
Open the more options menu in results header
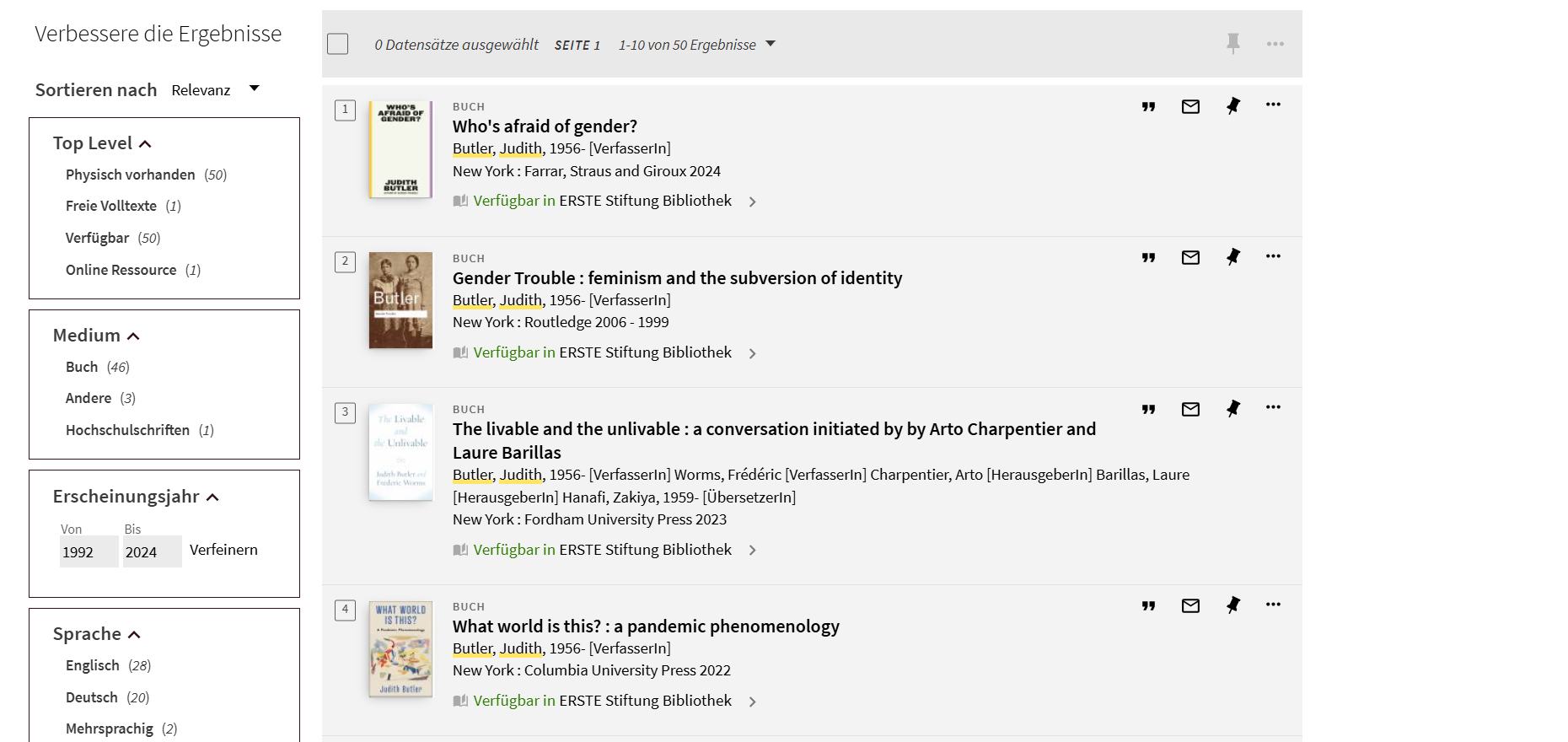[x=1275, y=44]
